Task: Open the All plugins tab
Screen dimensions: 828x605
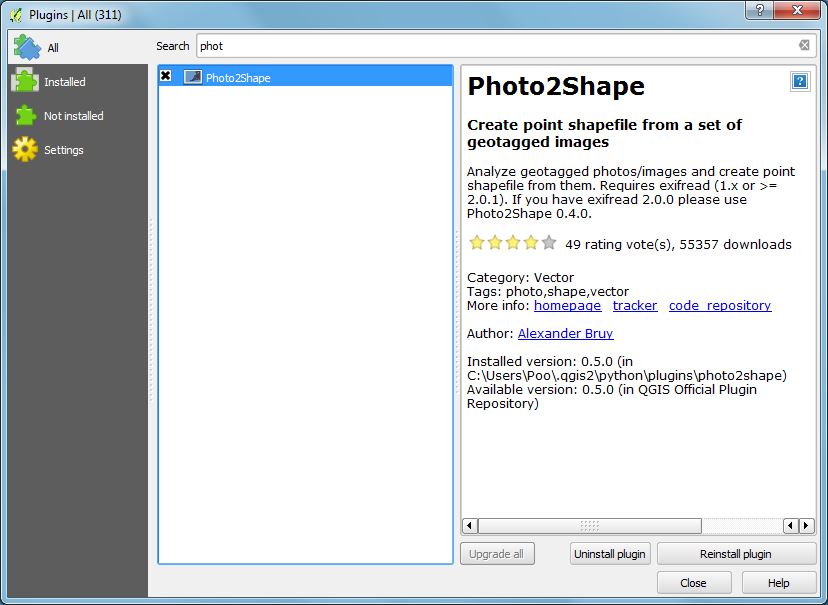Action: coord(78,47)
